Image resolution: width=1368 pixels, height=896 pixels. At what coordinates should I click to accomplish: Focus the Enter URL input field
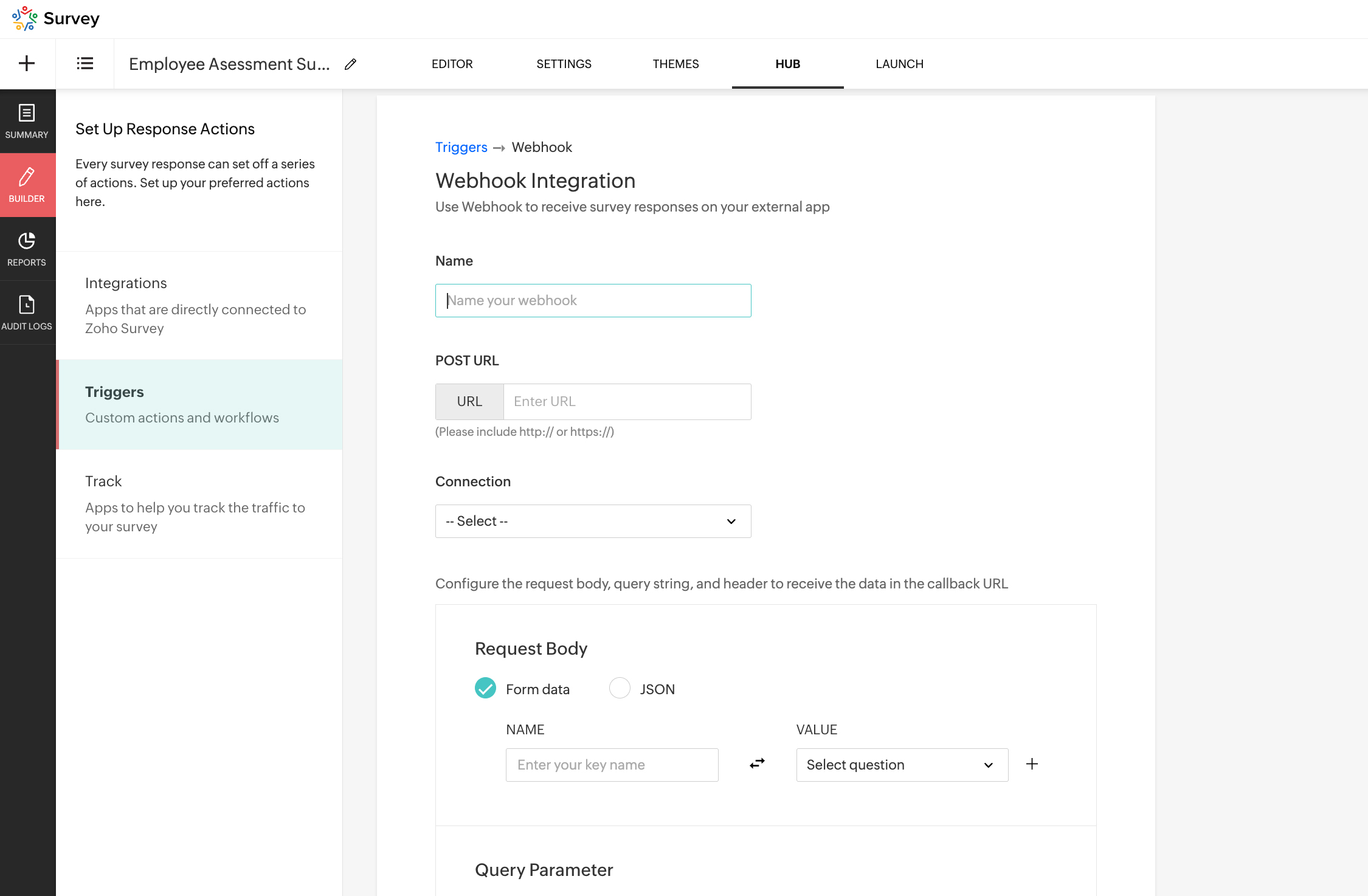click(627, 401)
